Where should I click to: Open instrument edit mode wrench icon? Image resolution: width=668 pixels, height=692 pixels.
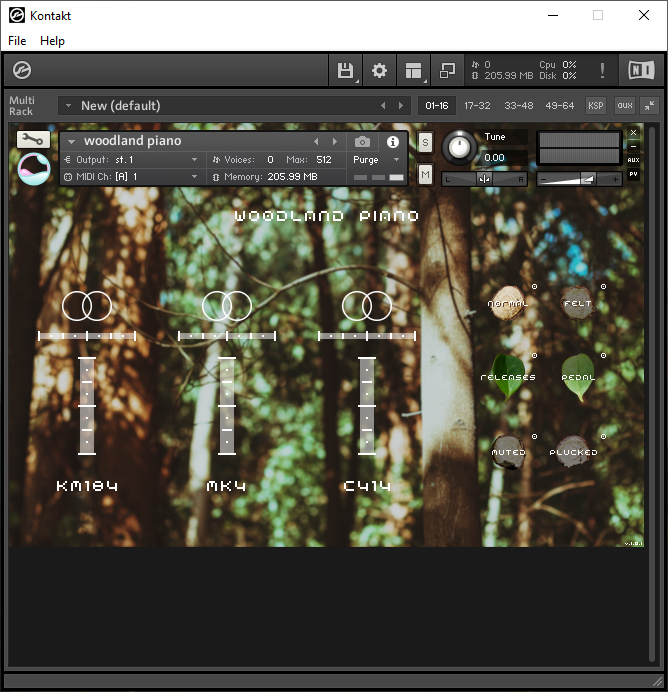tap(33, 139)
